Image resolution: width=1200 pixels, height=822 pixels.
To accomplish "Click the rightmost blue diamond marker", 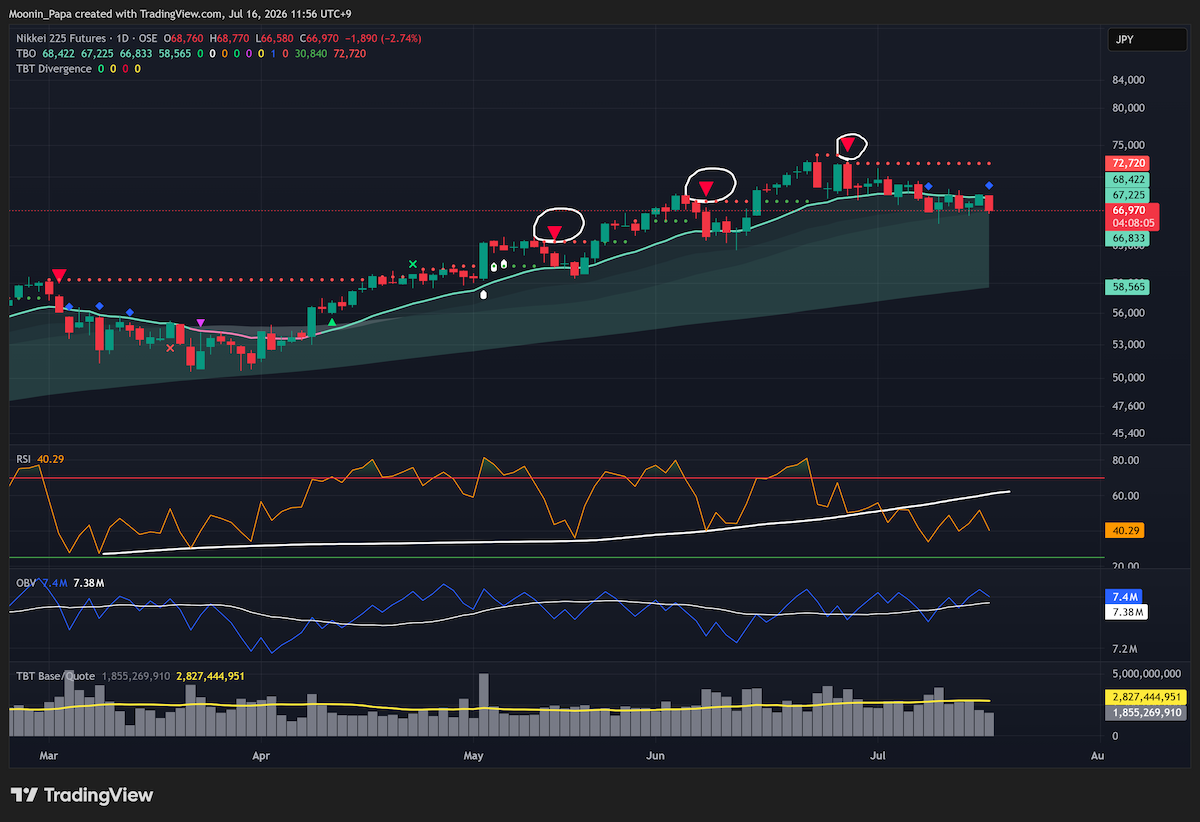I will 989,186.
